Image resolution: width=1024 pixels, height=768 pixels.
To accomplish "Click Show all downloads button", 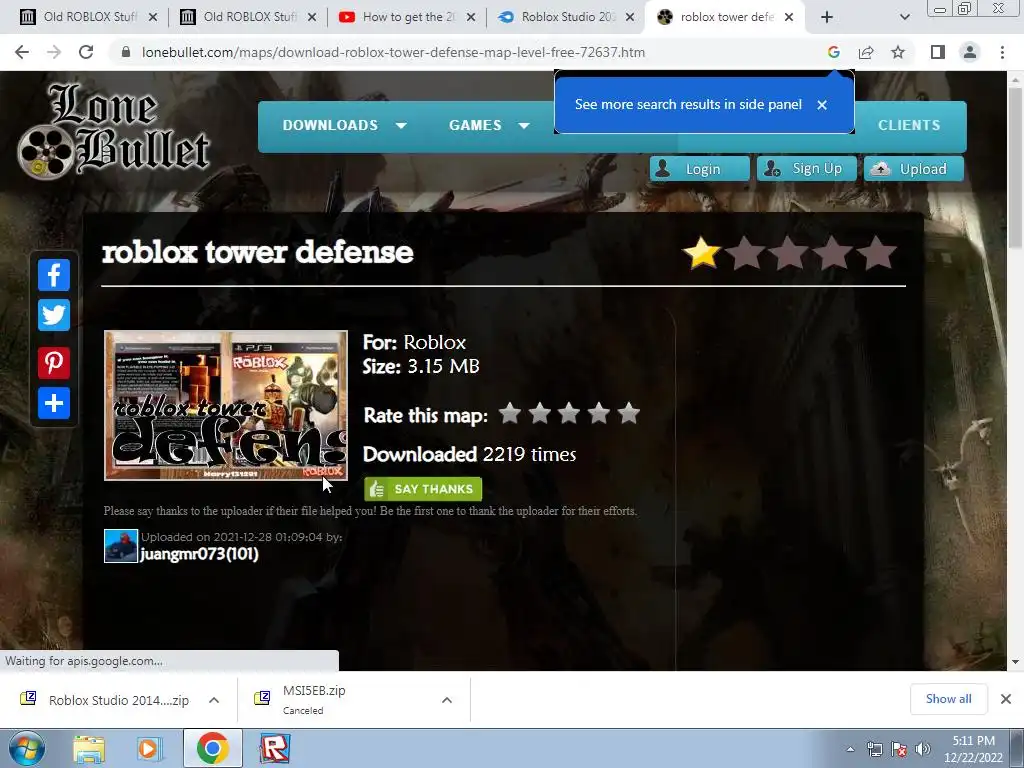I will pos(948,699).
